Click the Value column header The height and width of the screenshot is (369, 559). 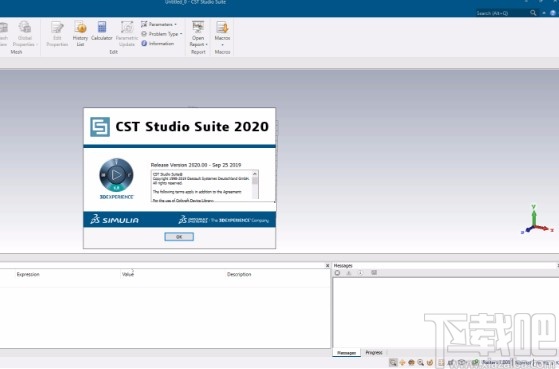[128, 274]
